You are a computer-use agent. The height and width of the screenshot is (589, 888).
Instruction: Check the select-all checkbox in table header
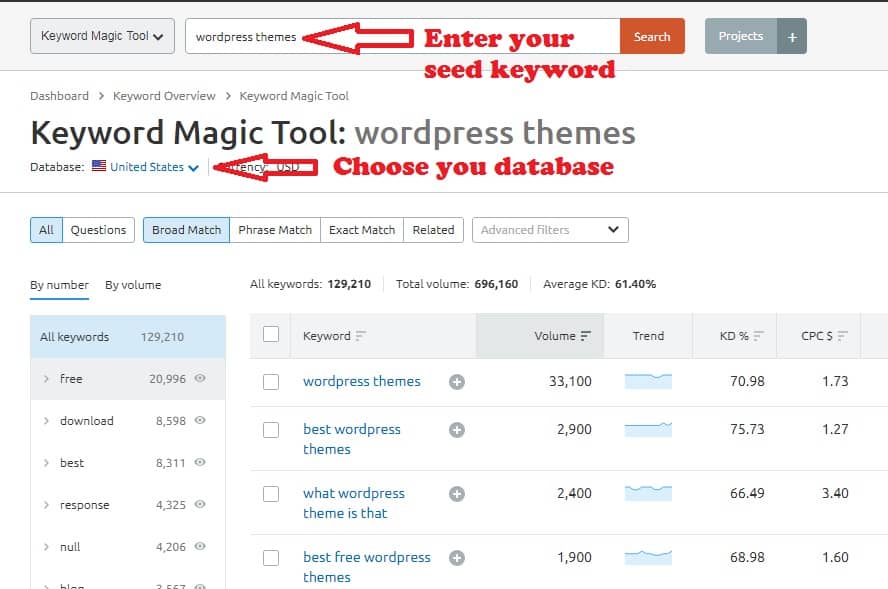tap(271, 334)
